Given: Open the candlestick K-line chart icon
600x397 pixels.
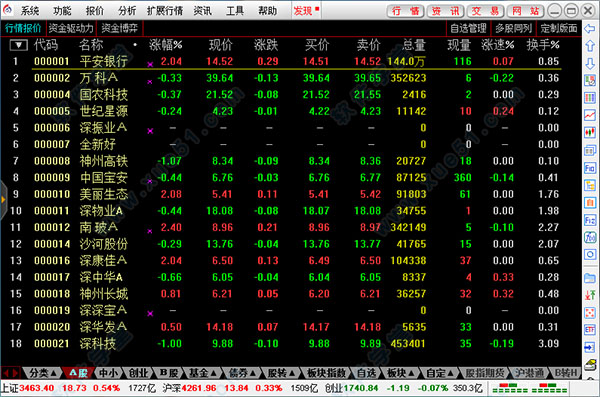Looking at the screenshot, I should pos(590,132).
